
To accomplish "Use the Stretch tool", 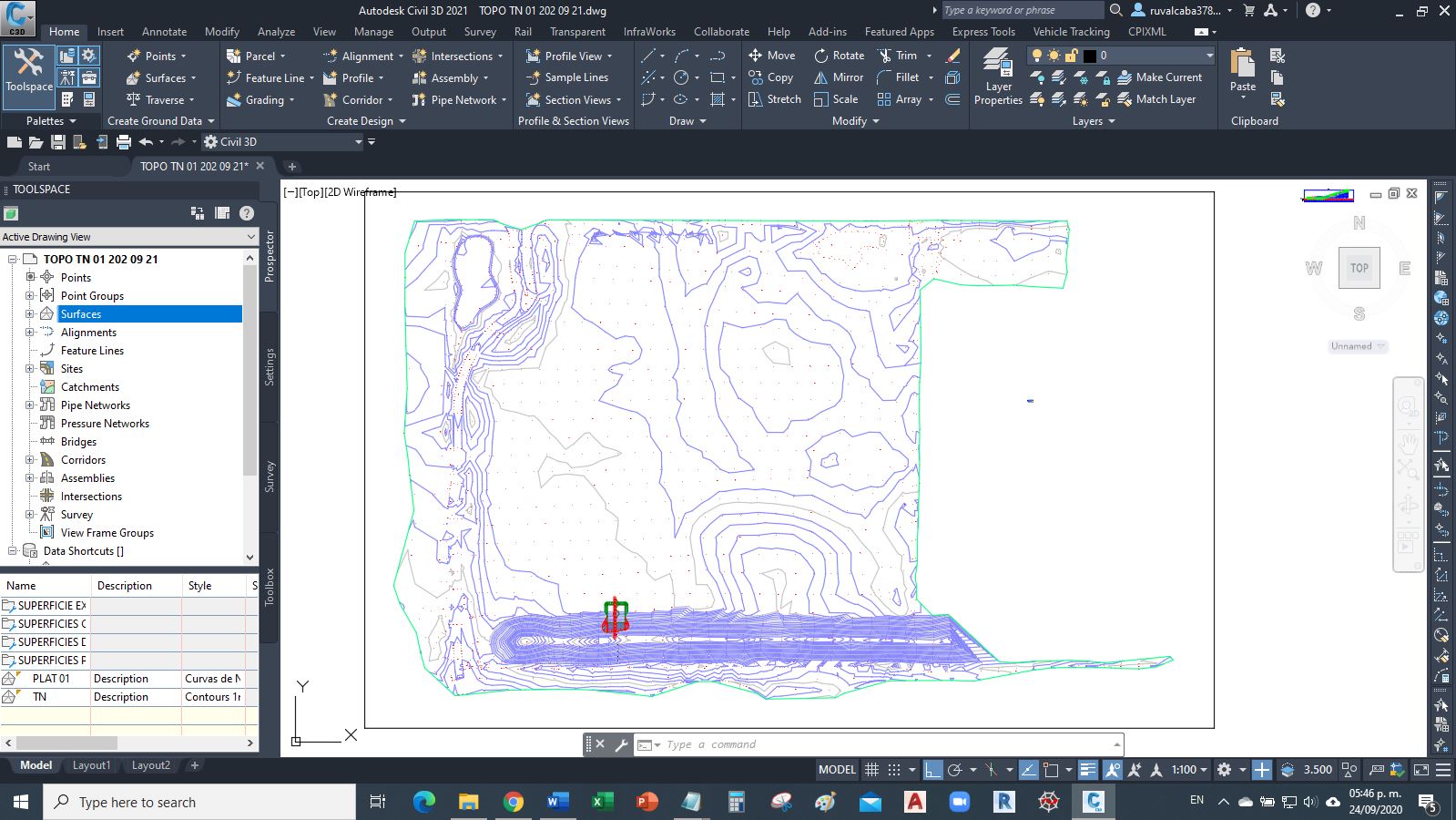I will (774, 99).
